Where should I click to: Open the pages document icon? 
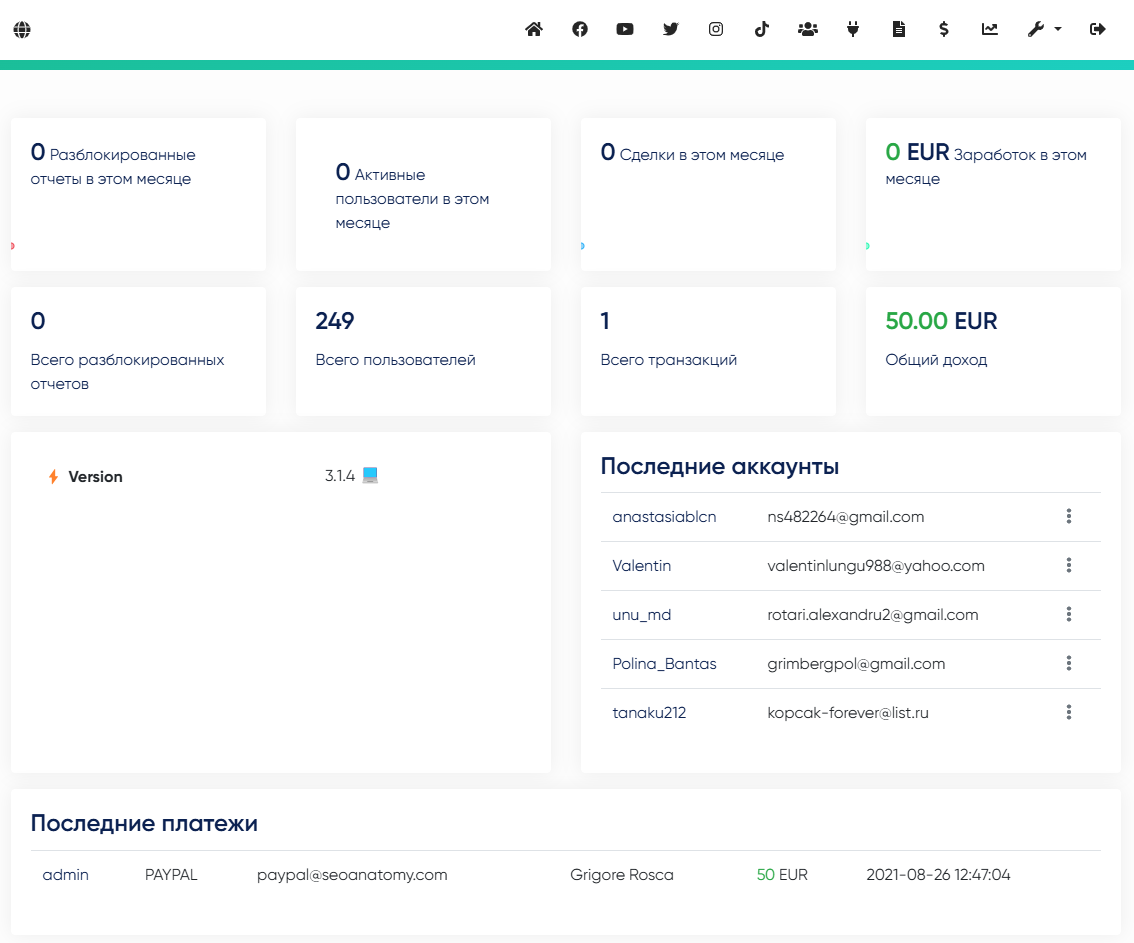click(898, 29)
